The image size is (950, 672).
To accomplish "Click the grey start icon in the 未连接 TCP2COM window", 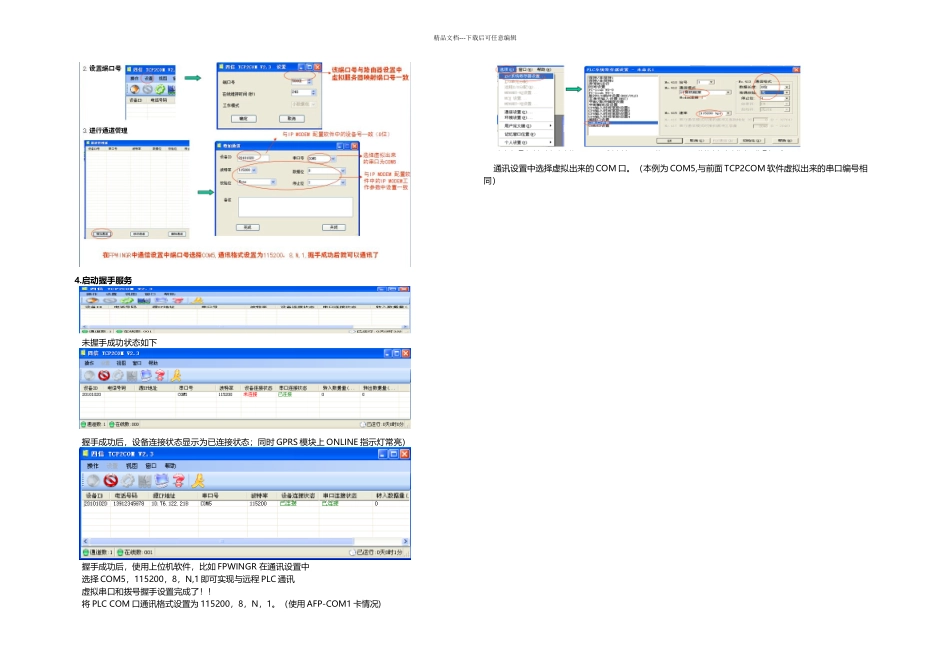I will click(89, 376).
